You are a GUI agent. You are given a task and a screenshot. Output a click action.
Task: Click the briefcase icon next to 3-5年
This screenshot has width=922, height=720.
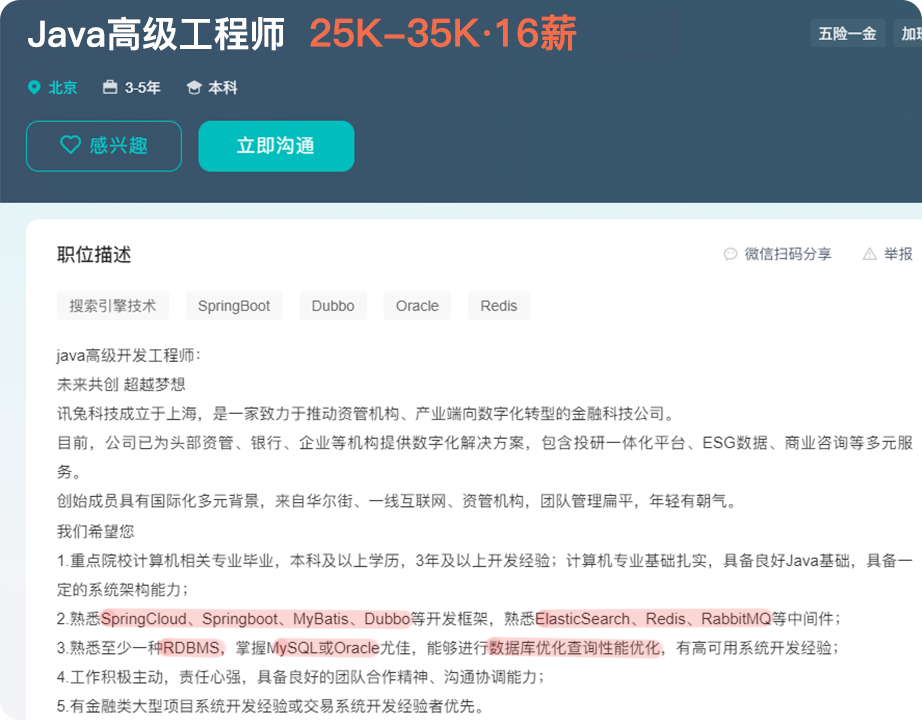[x=110, y=88]
